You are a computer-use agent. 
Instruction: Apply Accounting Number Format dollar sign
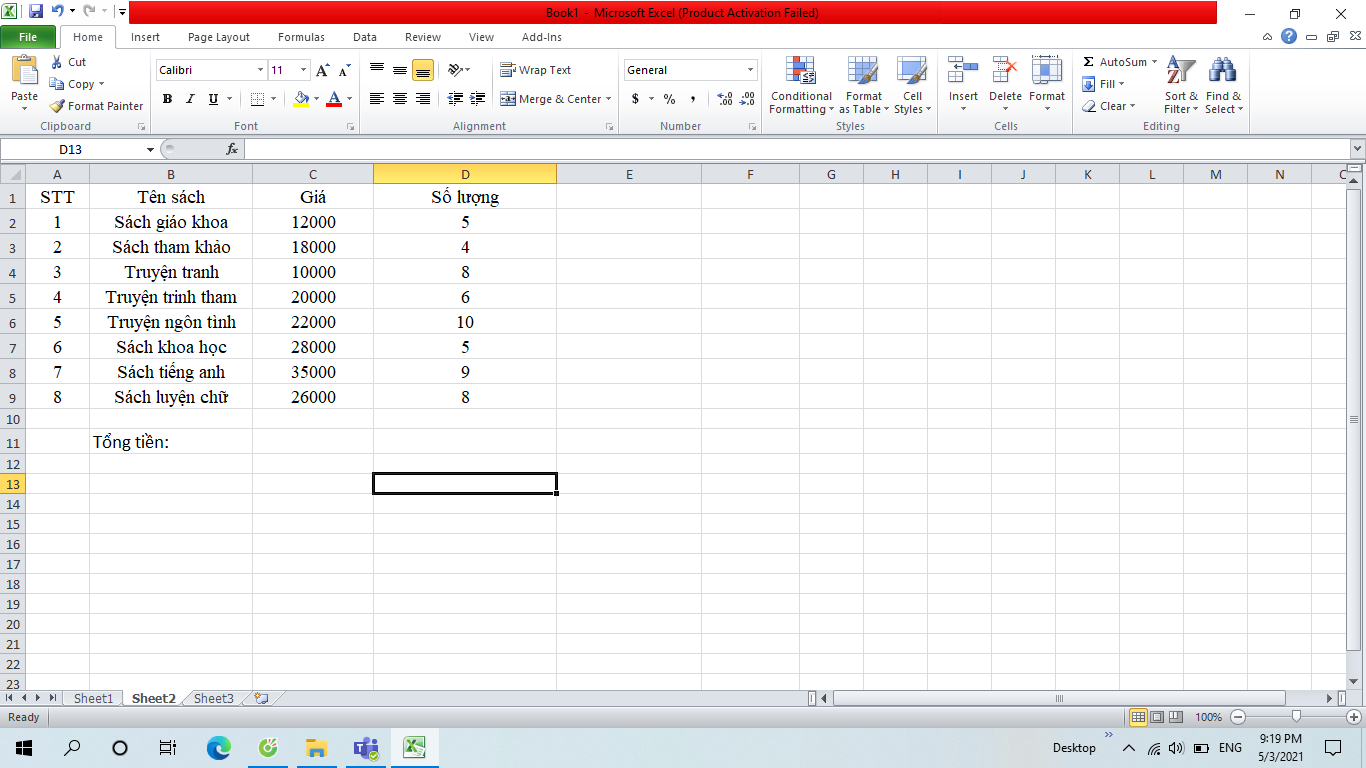[635, 99]
